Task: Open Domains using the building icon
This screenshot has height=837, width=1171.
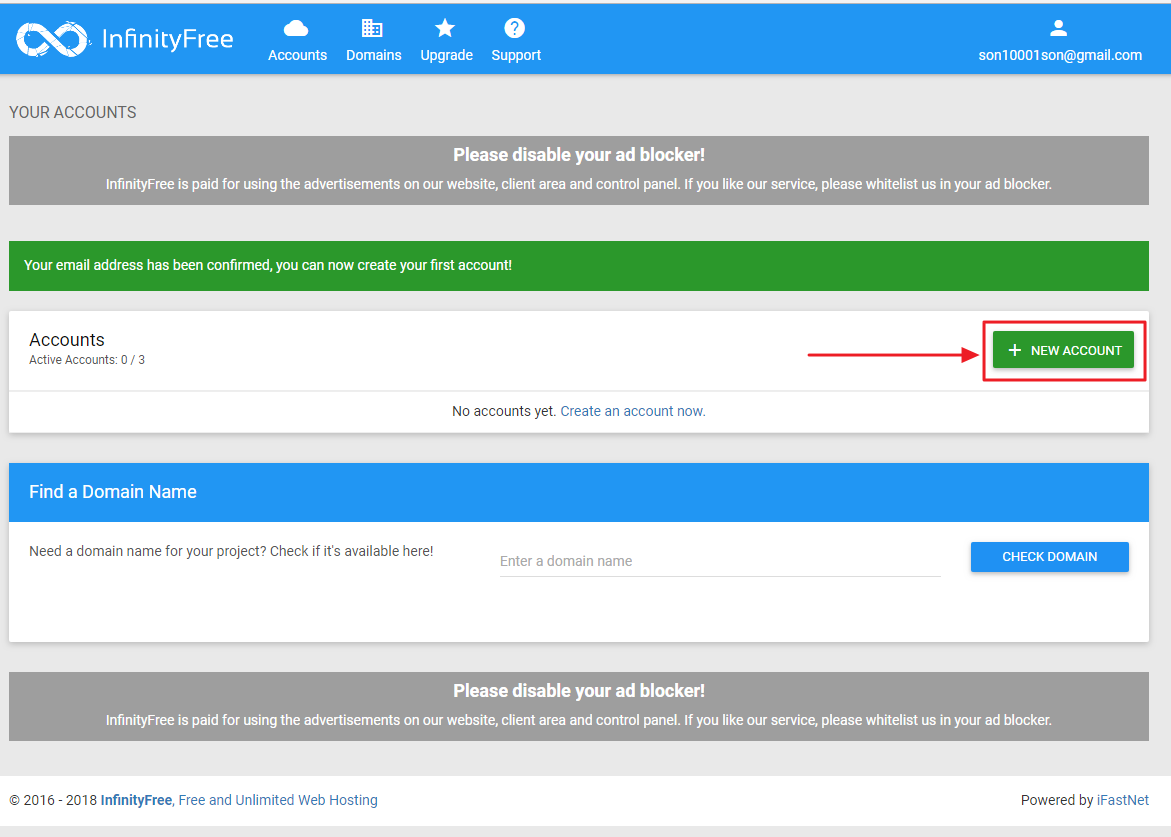Action: (373, 29)
